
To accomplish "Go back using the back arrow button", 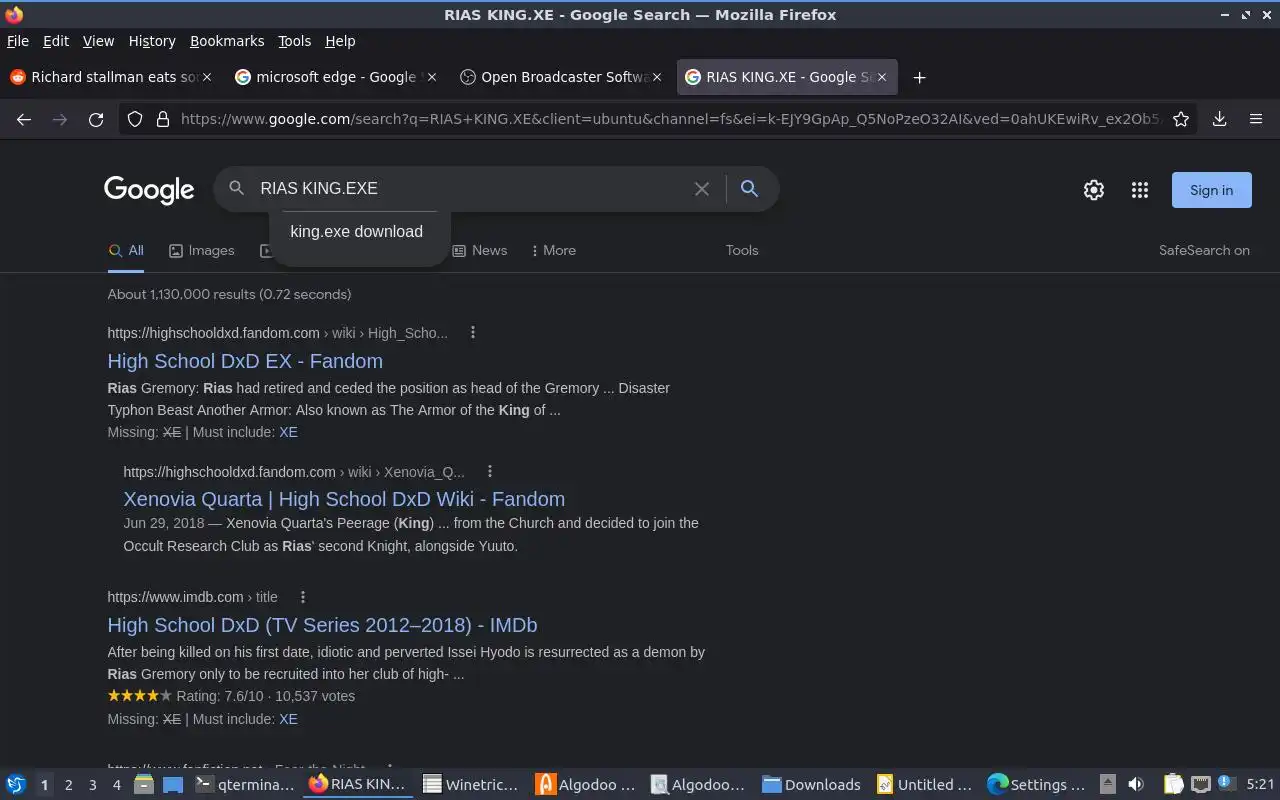I will (x=24, y=119).
